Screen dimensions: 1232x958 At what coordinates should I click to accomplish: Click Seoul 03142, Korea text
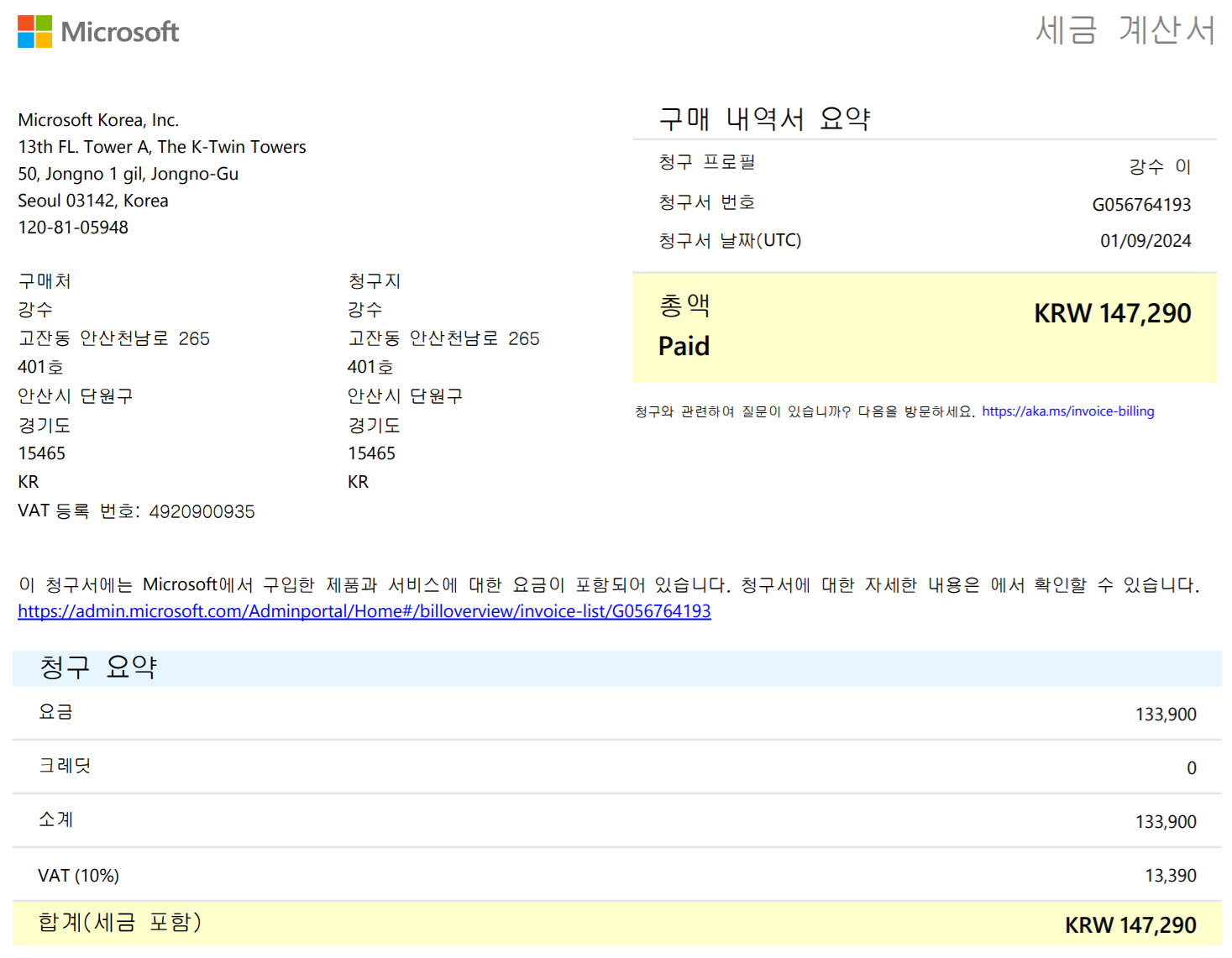point(93,201)
